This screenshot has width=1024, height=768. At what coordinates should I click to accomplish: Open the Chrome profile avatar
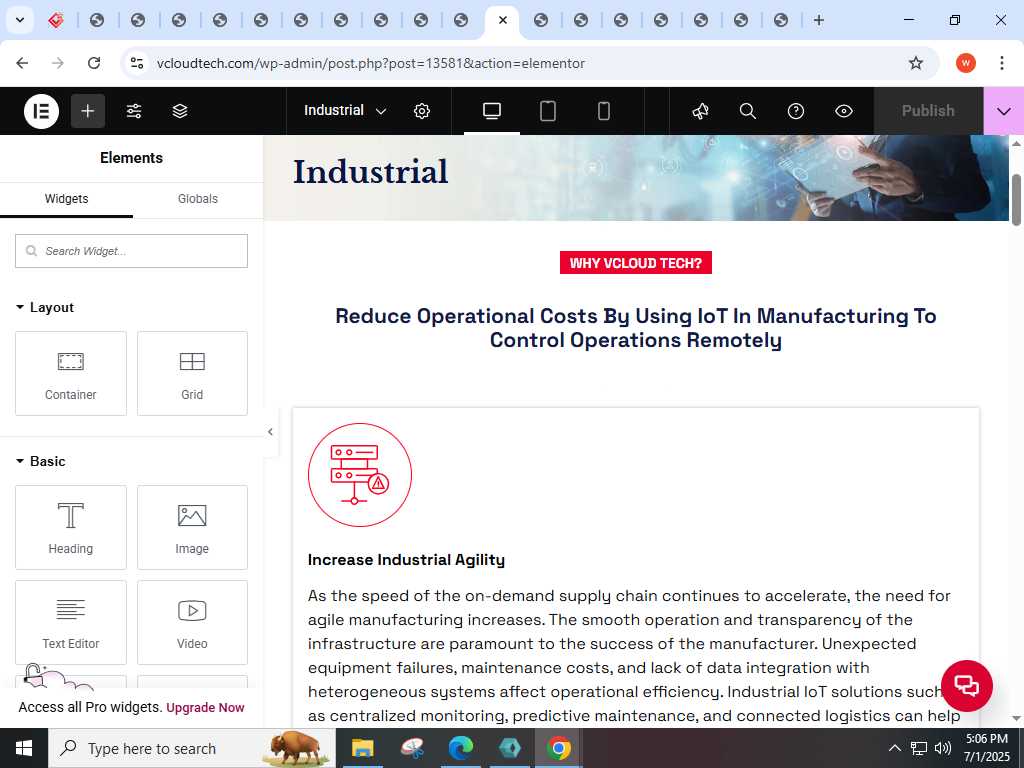(966, 63)
